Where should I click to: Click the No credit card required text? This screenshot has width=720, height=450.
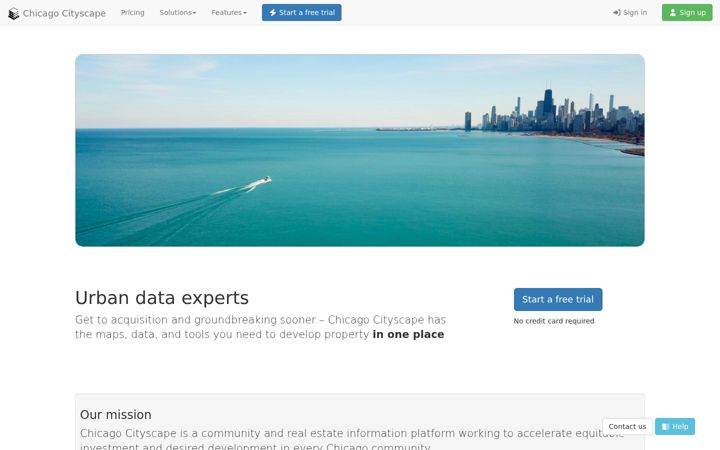click(554, 321)
